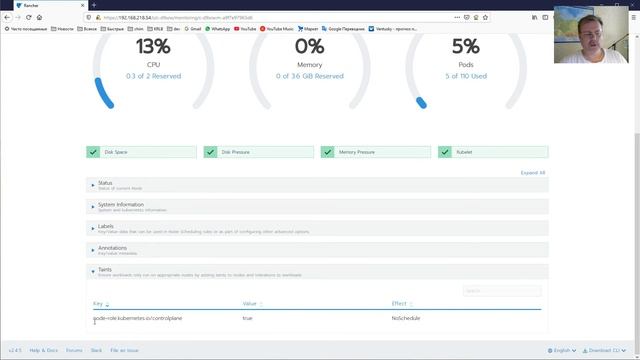Open the English language dropdown
The height and width of the screenshot is (360, 640).
pos(562,350)
